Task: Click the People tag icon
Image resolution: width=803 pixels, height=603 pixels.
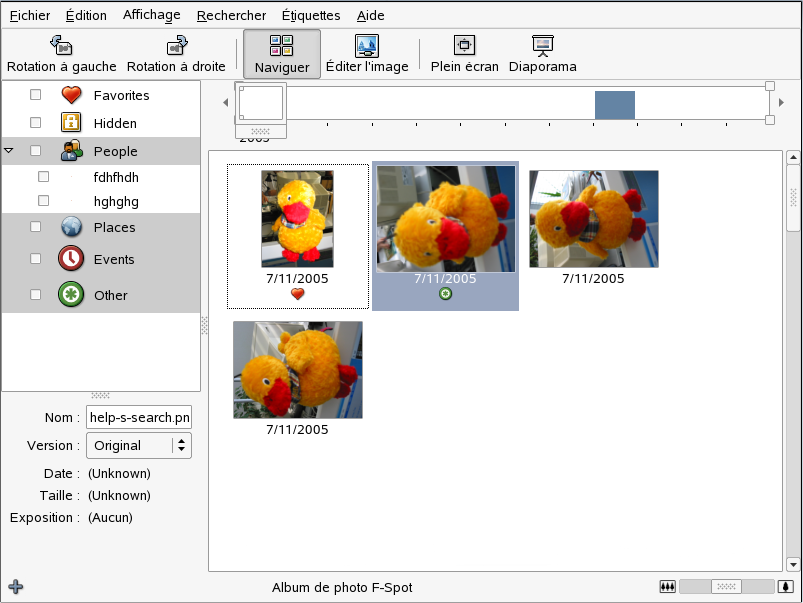Action: coord(71,151)
